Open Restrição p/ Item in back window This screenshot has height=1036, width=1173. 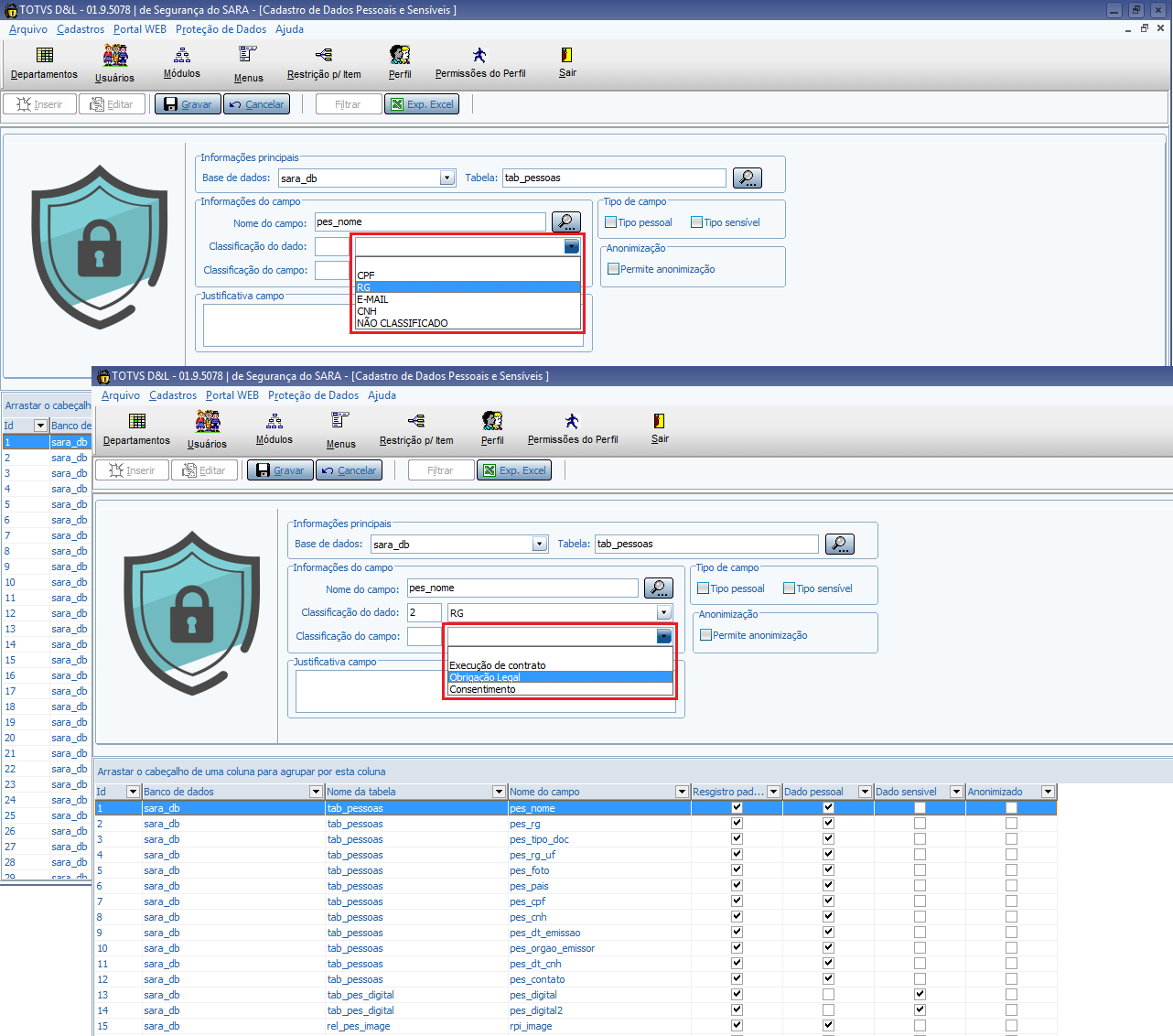pos(324,62)
